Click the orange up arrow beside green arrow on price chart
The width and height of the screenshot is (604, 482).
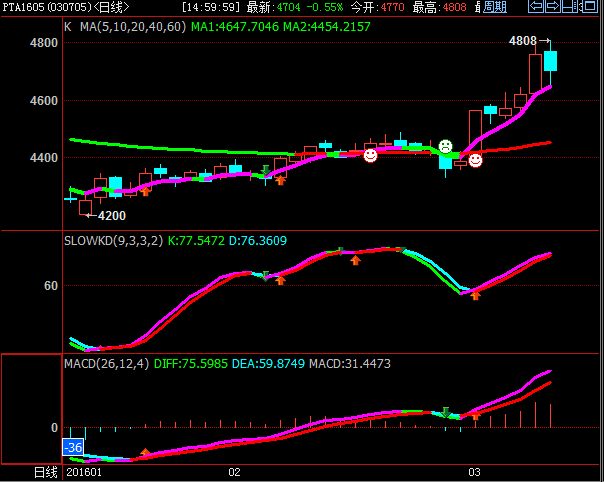[x=280, y=180]
